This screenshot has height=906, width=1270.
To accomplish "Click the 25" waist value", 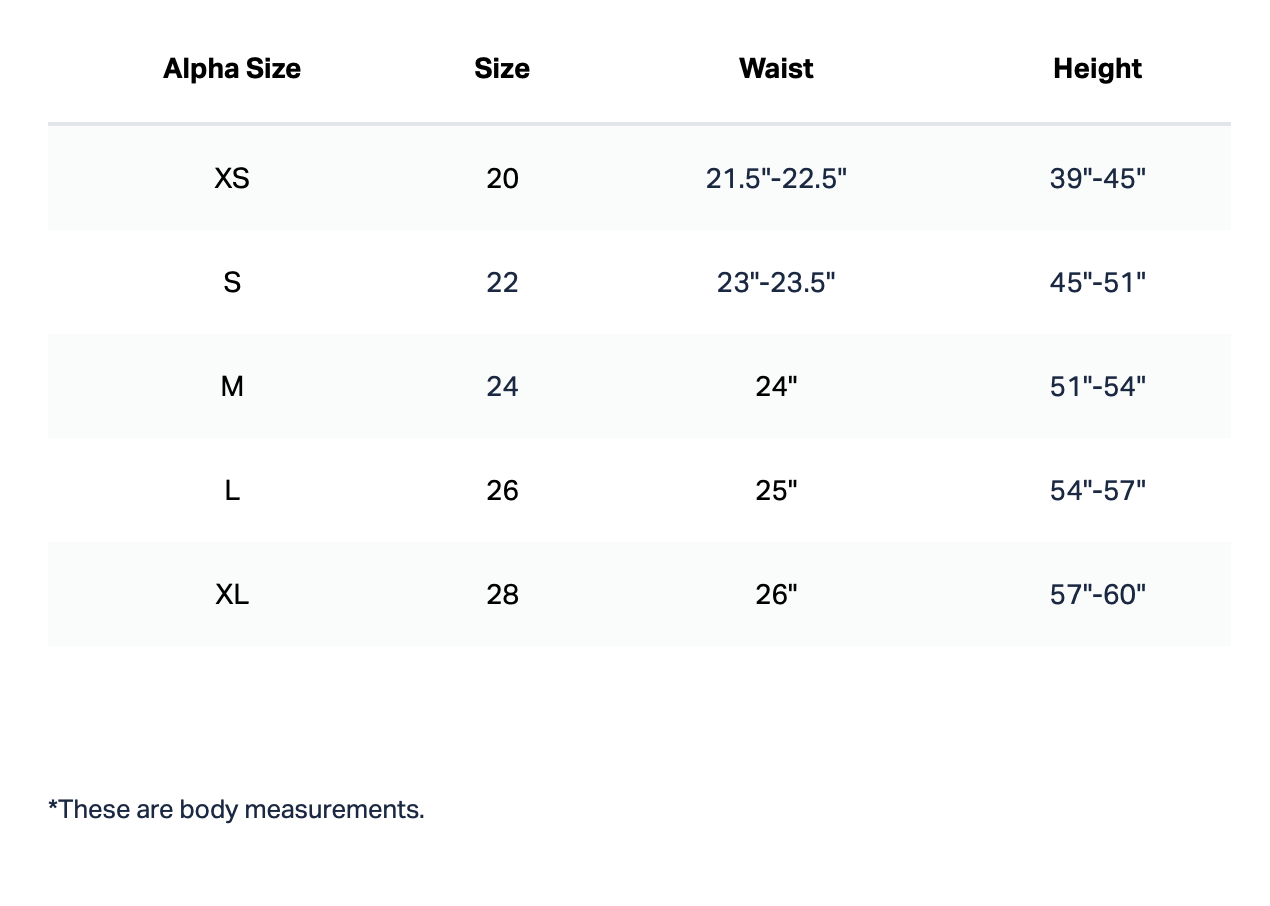I will [776, 490].
